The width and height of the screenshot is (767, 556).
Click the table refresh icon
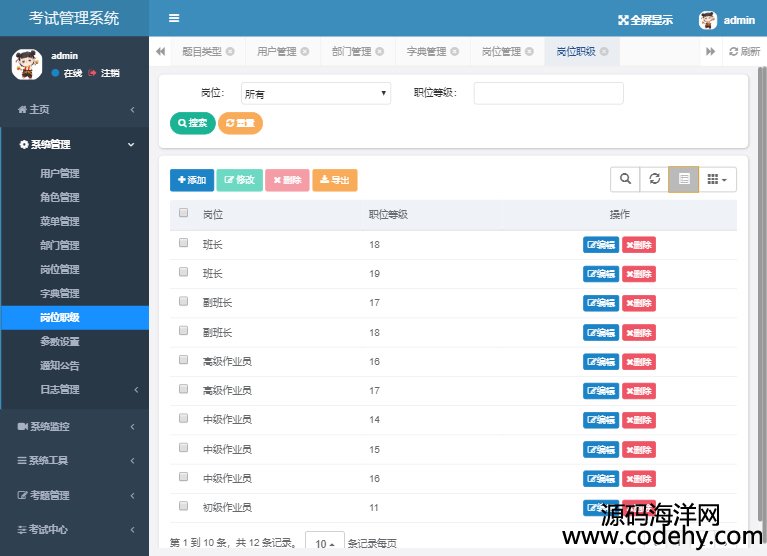pyautogui.click(x=654, y=179)
